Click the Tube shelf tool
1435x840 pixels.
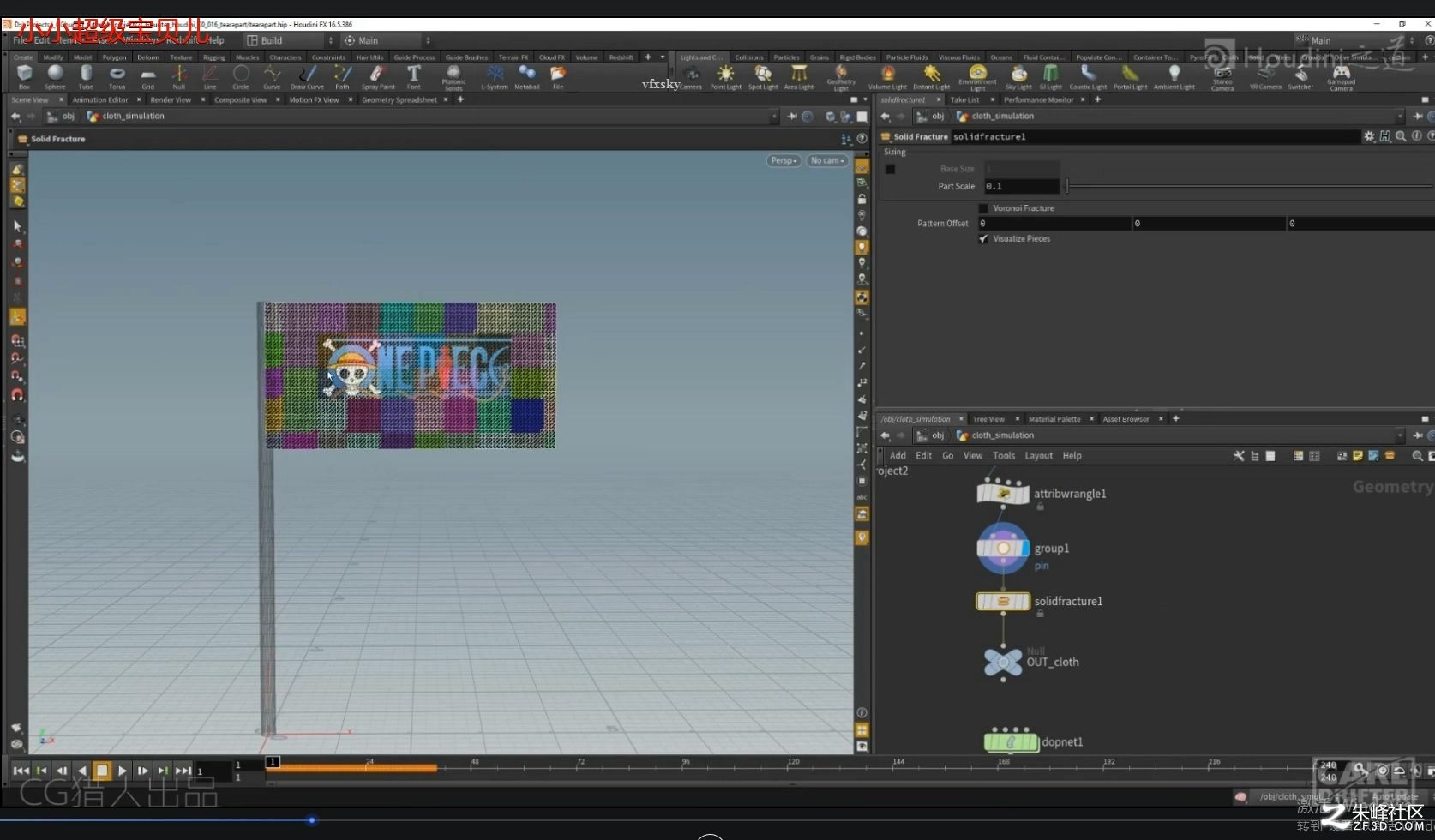(x=86, y=76)
